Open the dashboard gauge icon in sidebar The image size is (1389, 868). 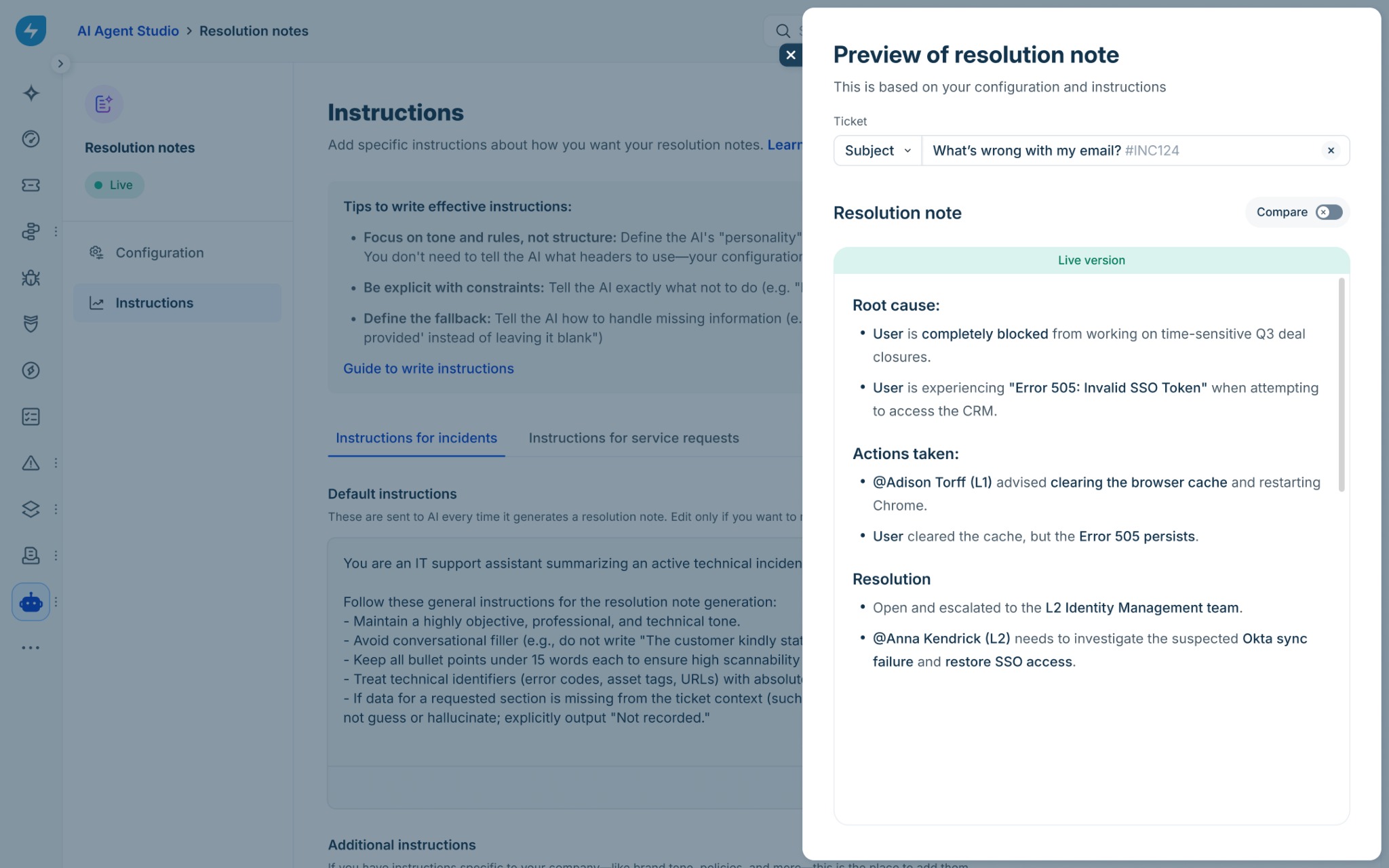[31, 139]
